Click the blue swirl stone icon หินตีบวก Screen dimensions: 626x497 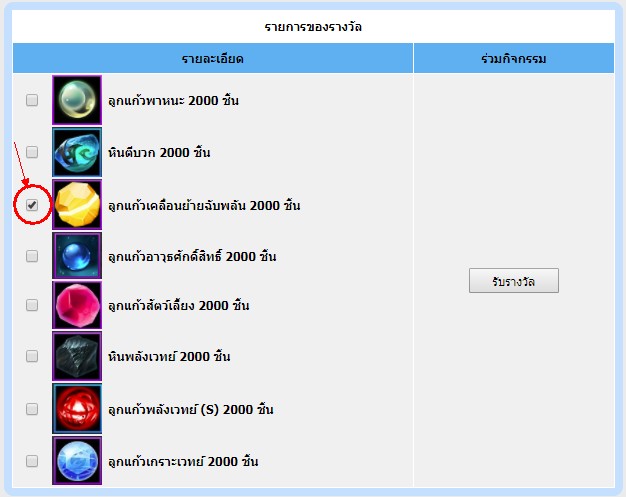77,152
